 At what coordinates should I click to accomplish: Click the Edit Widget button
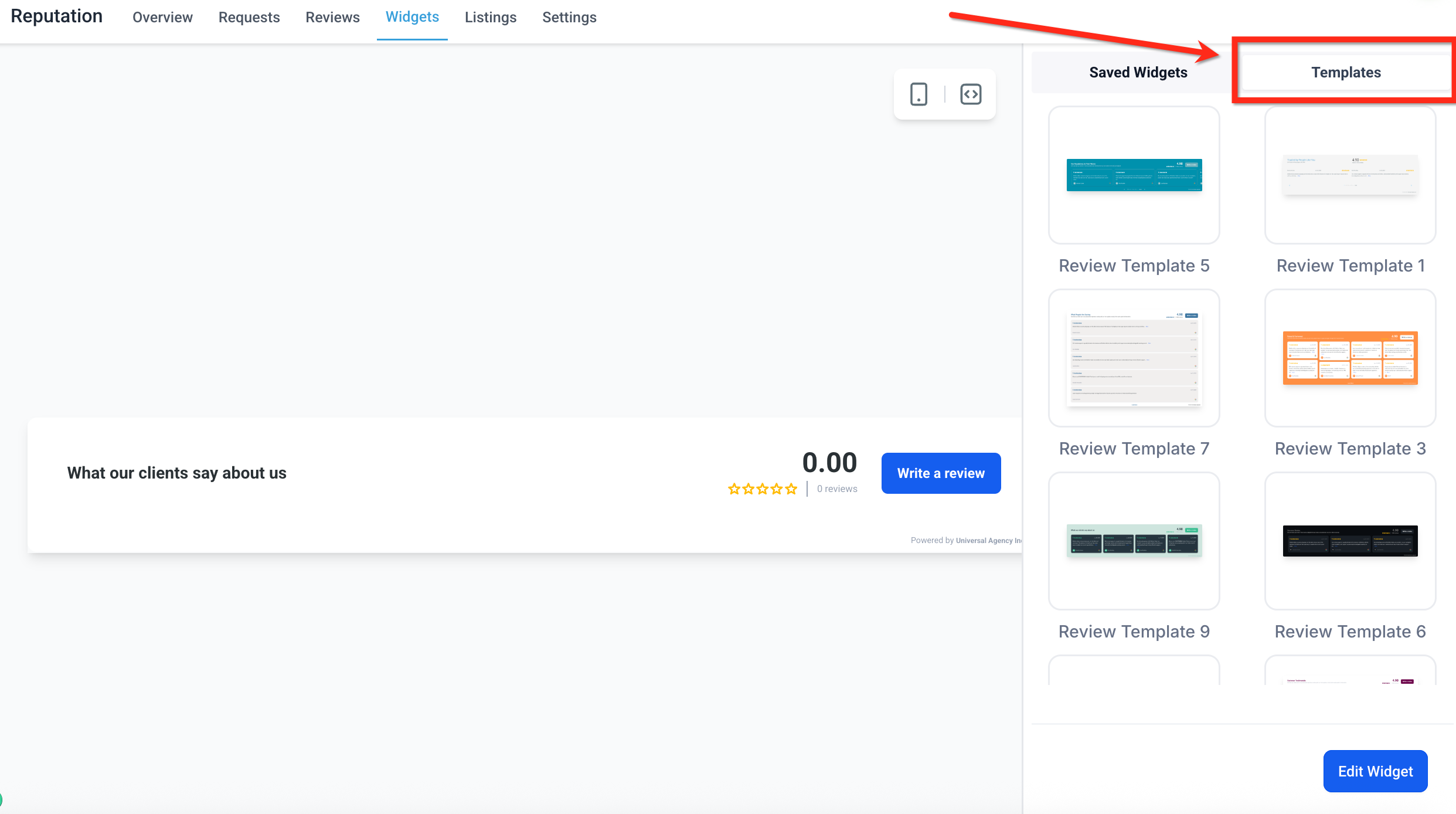click(x=1375, y=771)
